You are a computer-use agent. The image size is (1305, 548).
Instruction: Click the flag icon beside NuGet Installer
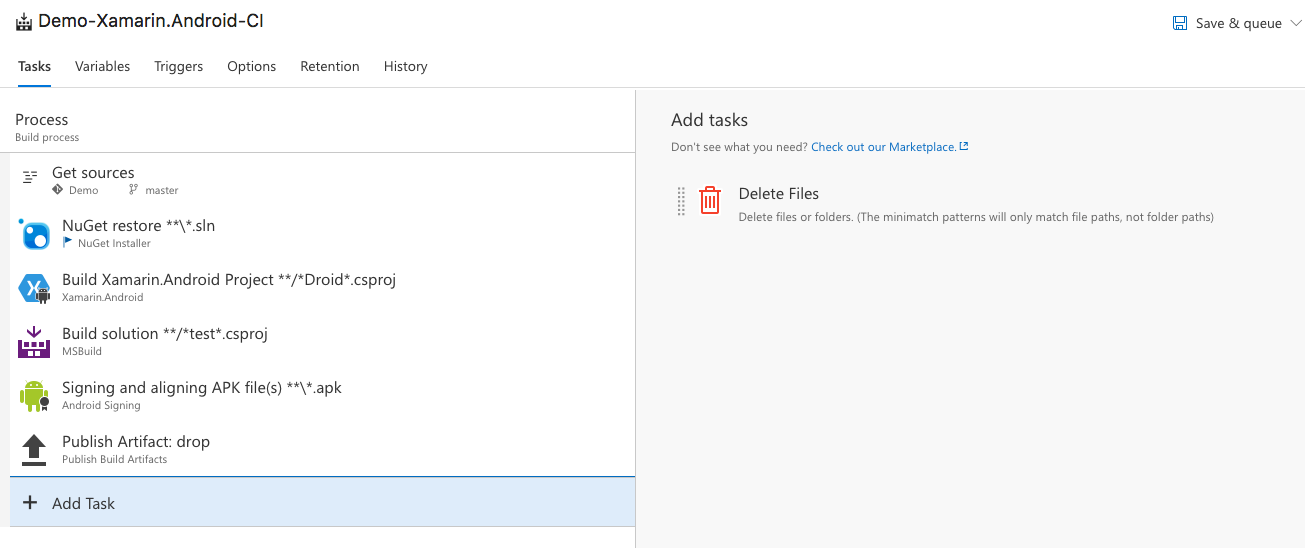tap(67, 243)
